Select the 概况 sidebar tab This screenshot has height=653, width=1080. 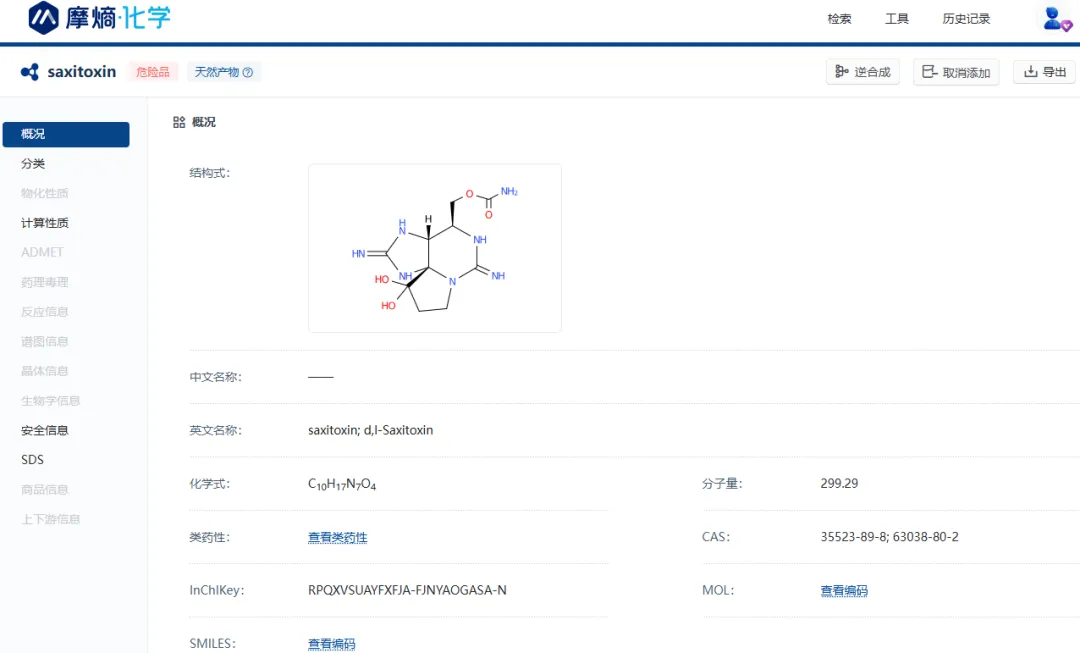click(66, 134)
